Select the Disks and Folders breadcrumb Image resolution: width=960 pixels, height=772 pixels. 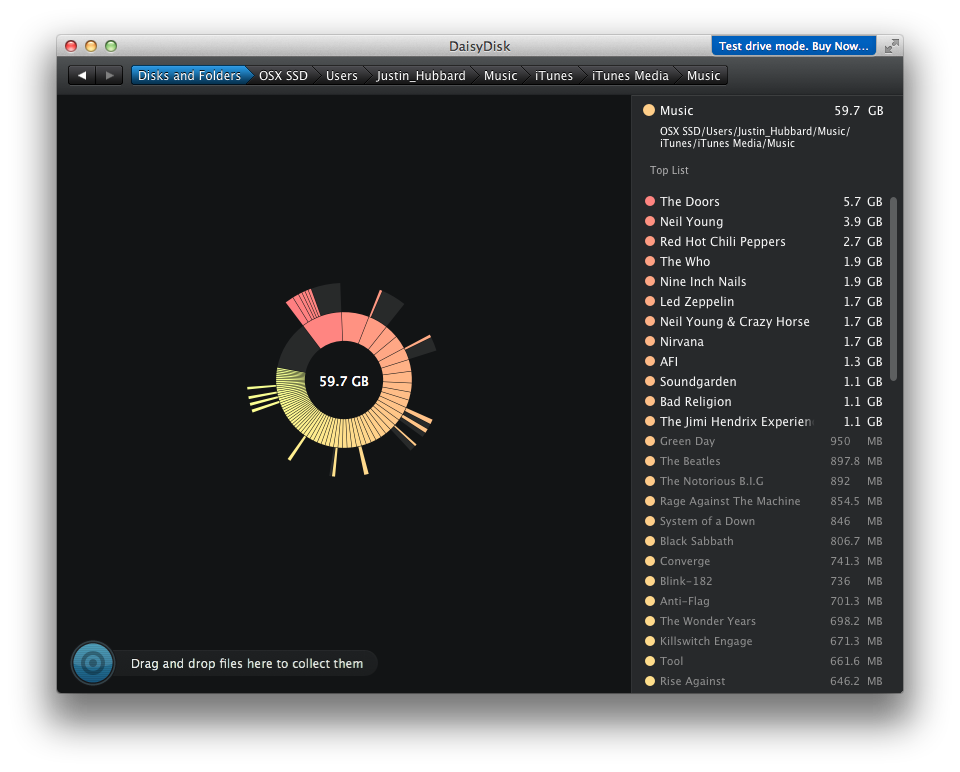pos(189,75)
